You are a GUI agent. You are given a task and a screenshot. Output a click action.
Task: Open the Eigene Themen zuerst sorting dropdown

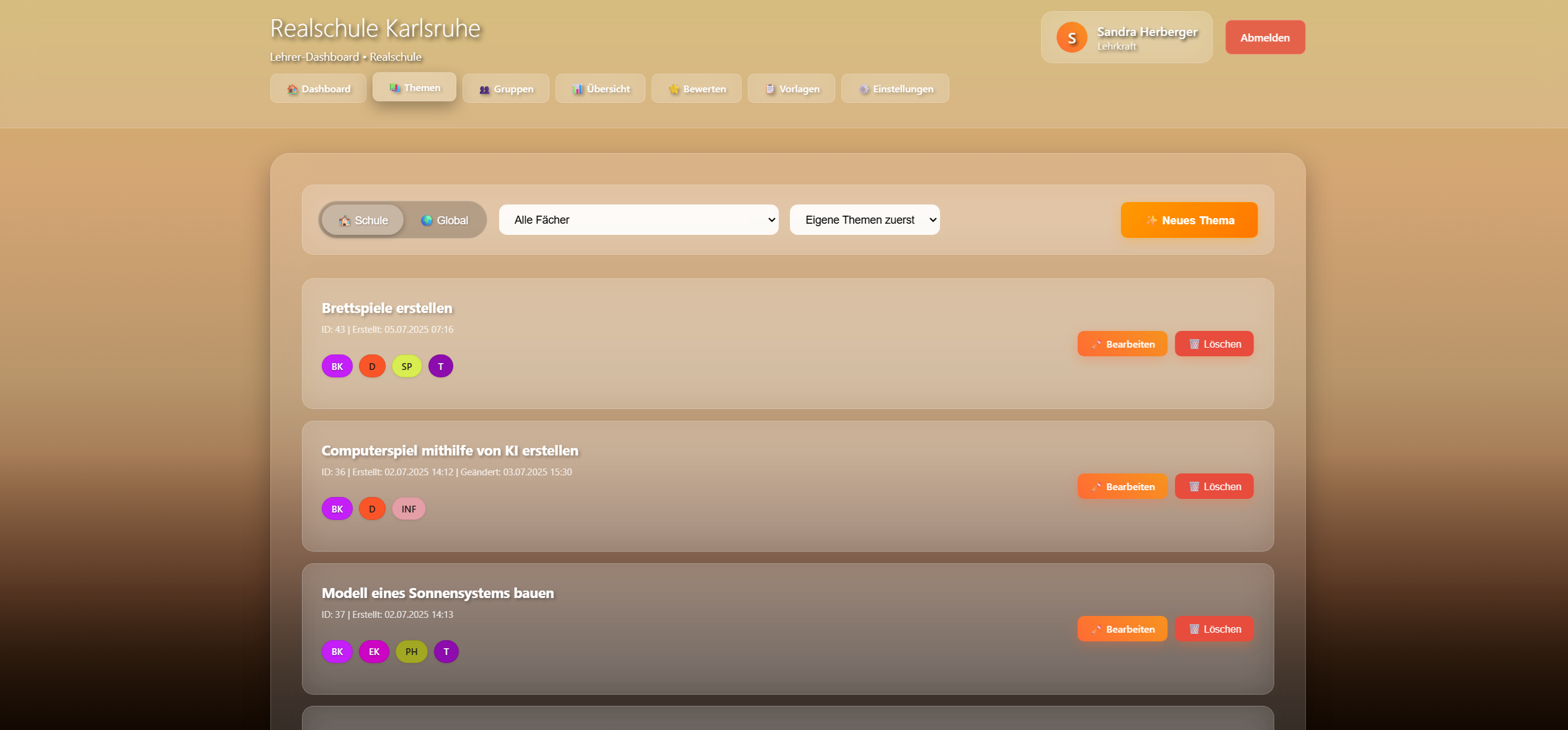pos(864,219)
